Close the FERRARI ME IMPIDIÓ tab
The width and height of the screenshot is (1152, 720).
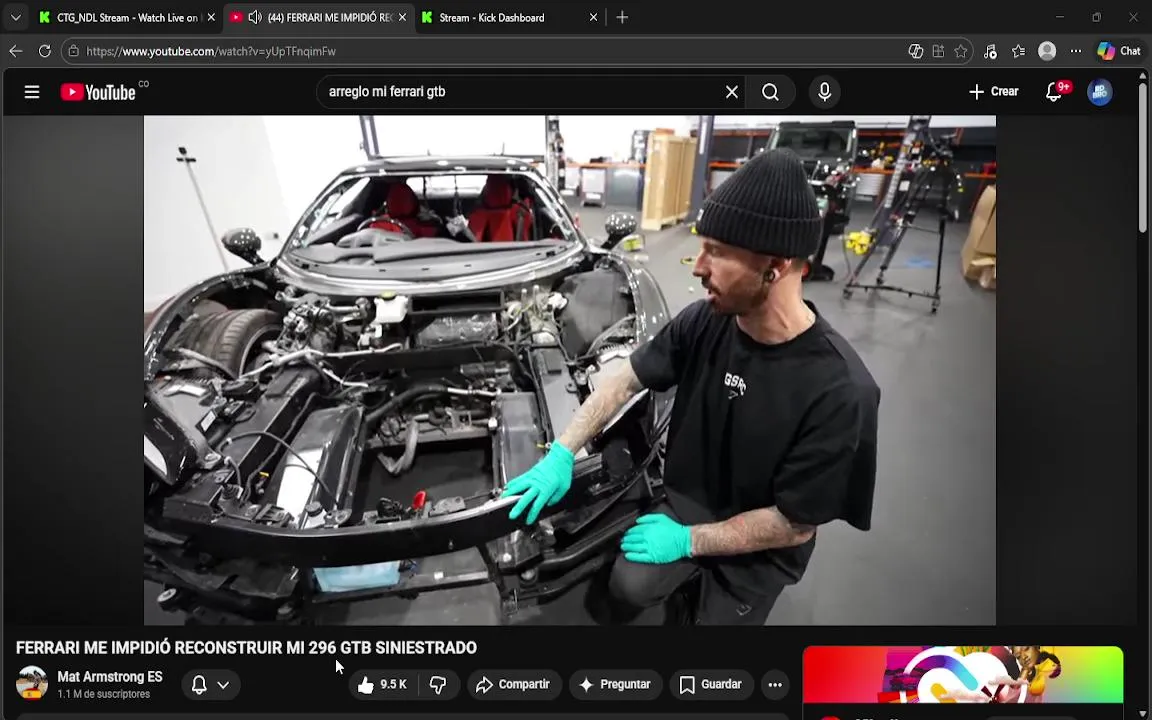pyautogui.click(x=402, y=18)
